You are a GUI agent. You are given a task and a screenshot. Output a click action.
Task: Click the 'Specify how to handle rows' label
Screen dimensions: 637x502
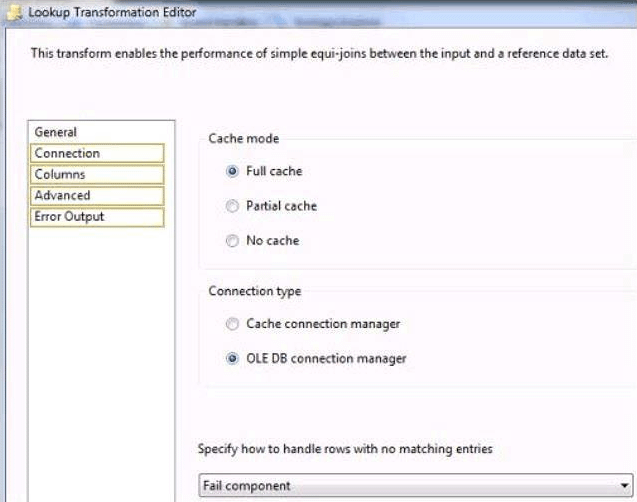[345, 449]
